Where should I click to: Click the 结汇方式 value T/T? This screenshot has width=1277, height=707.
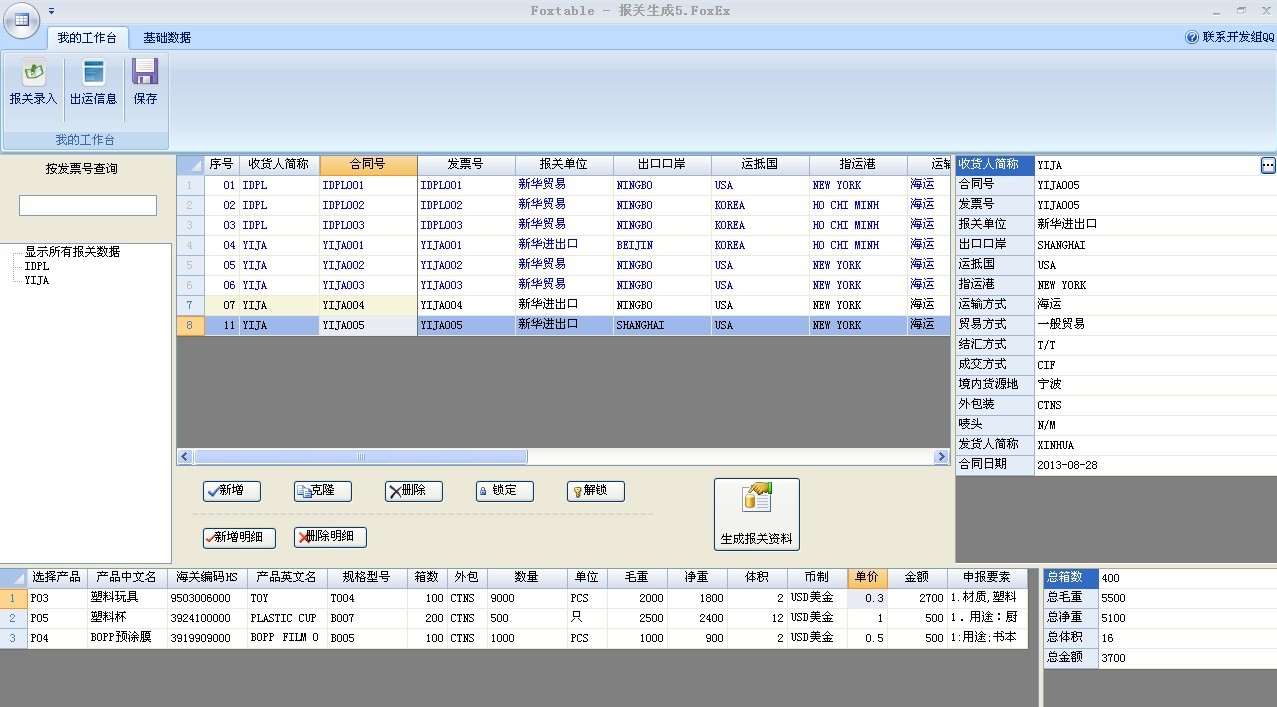[x=1155, y=345]
